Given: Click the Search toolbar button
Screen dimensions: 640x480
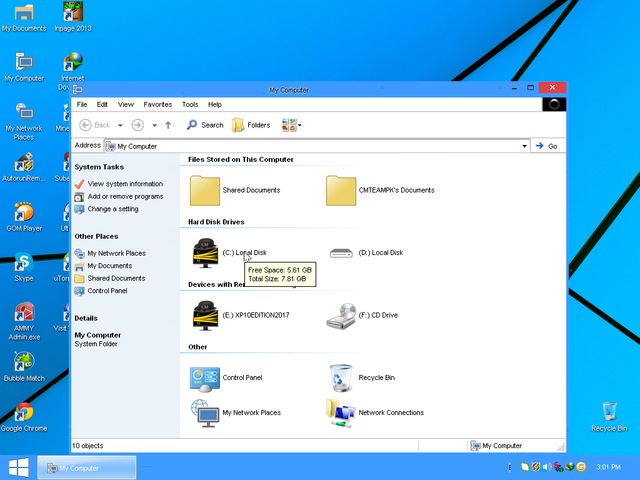Looking at the screenshot, I should point(205,125).
